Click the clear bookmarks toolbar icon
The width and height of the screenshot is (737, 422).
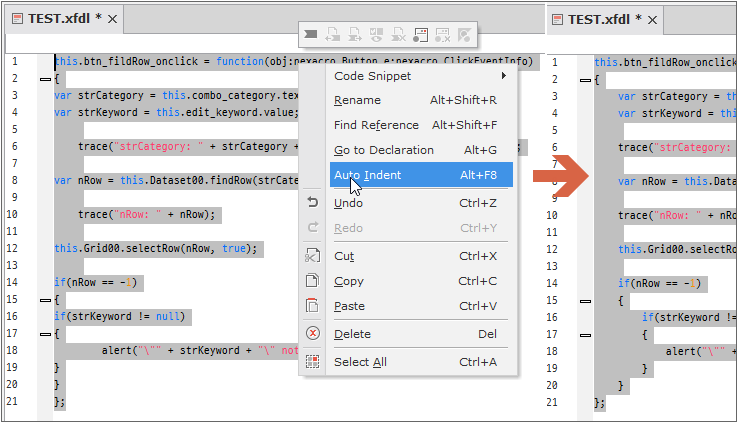(x=399, y=34)
